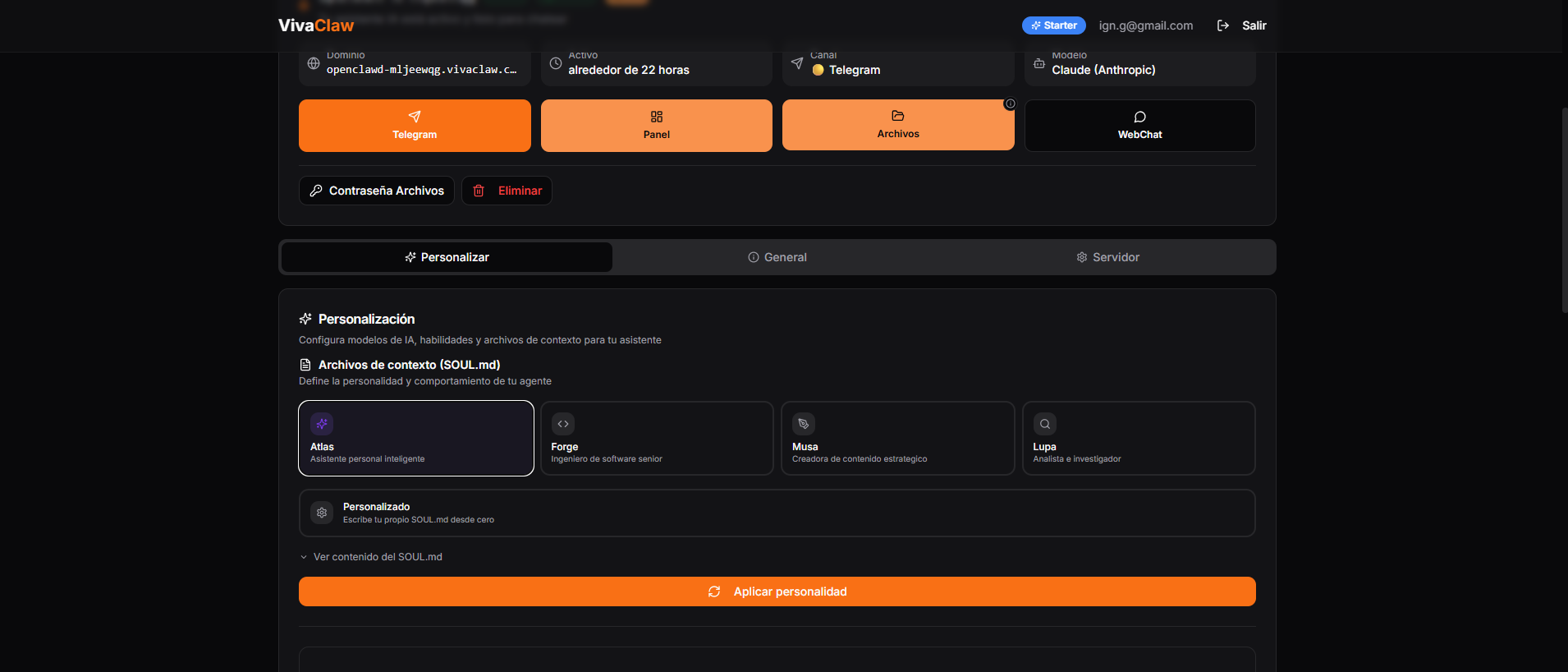Click the purple Atlas sparkle icon

pyautogui.click(x=322, y=424)
